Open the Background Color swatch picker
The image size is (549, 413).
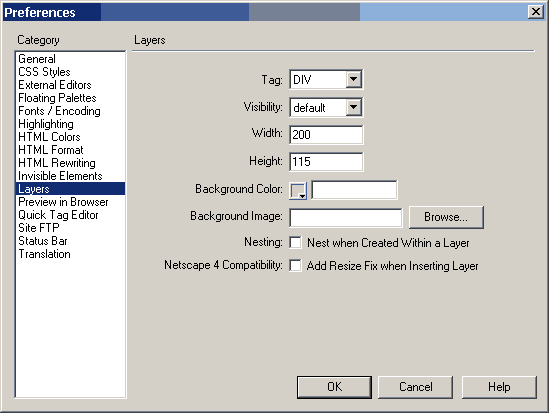pyautogui.click(x=298, y=191)
